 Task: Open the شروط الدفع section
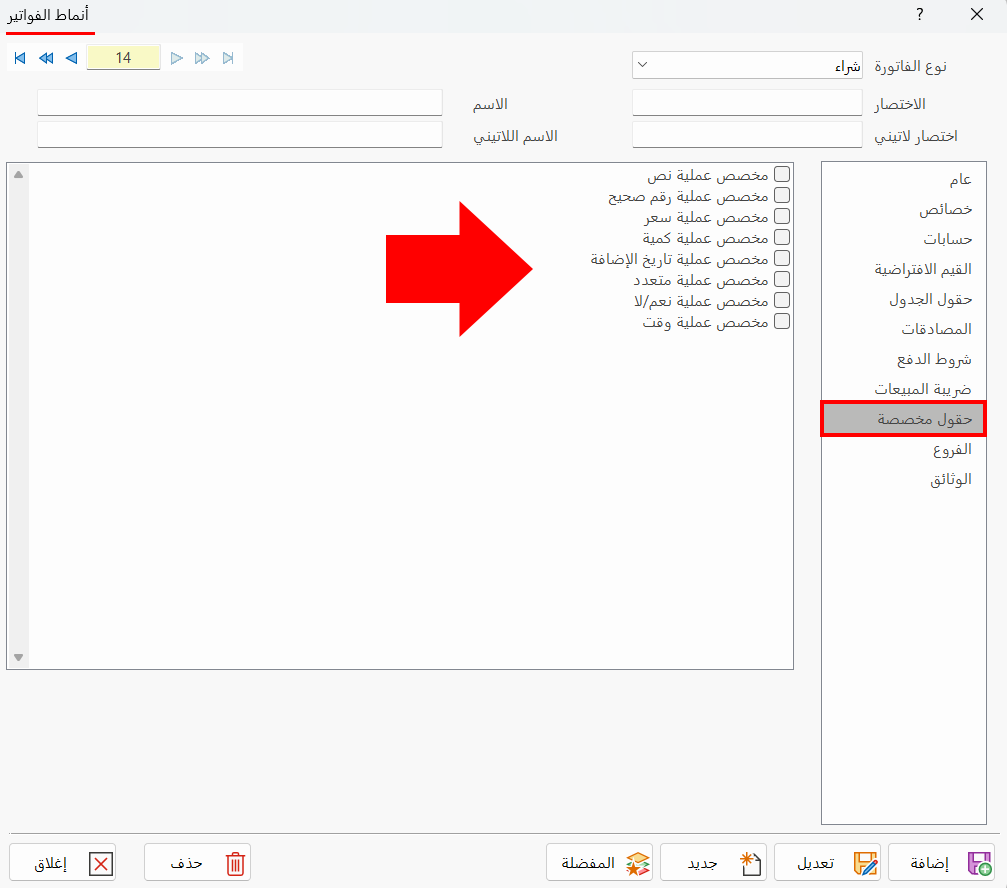click(x=904, y=359)
